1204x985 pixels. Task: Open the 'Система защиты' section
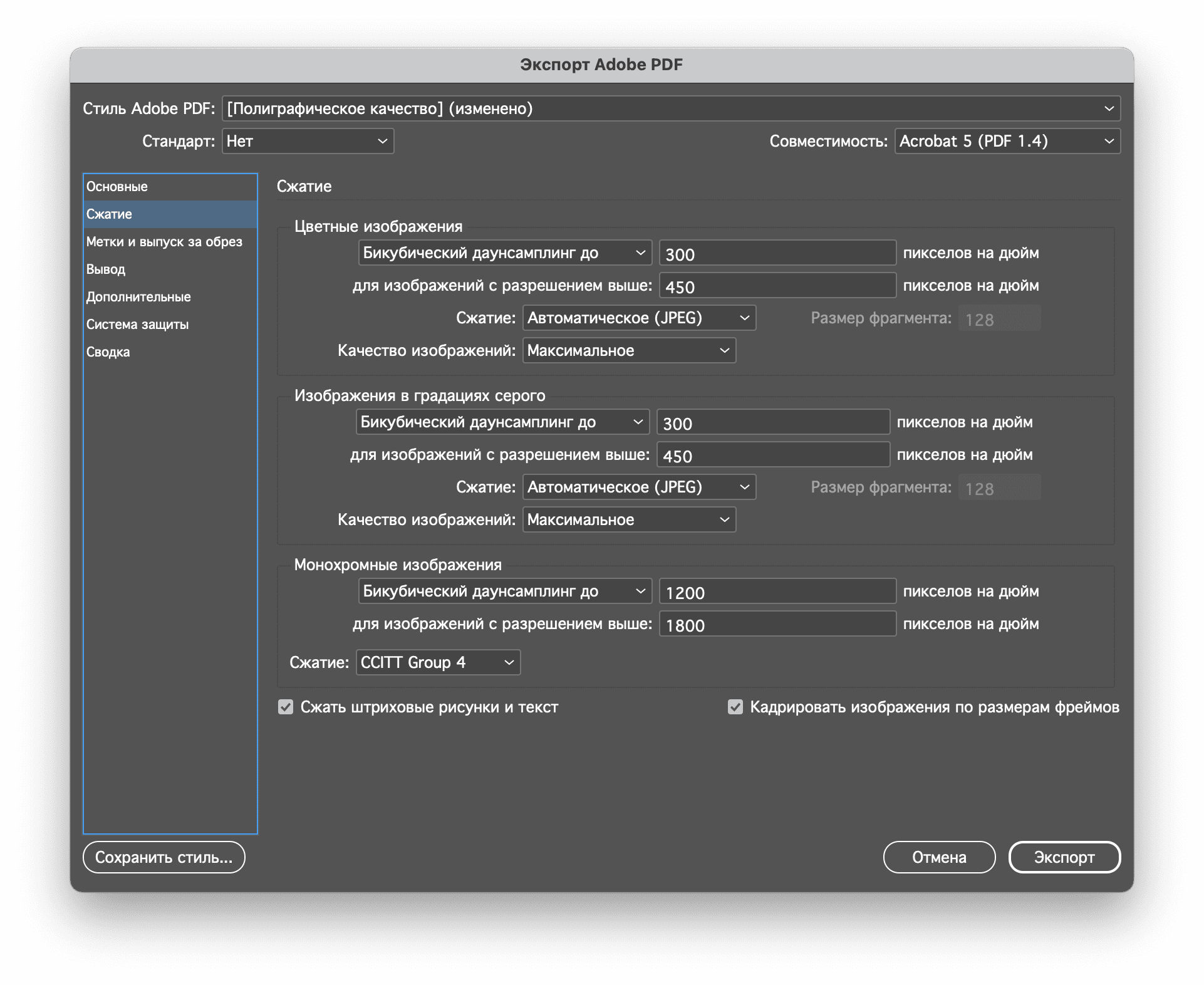pos(170,325)
